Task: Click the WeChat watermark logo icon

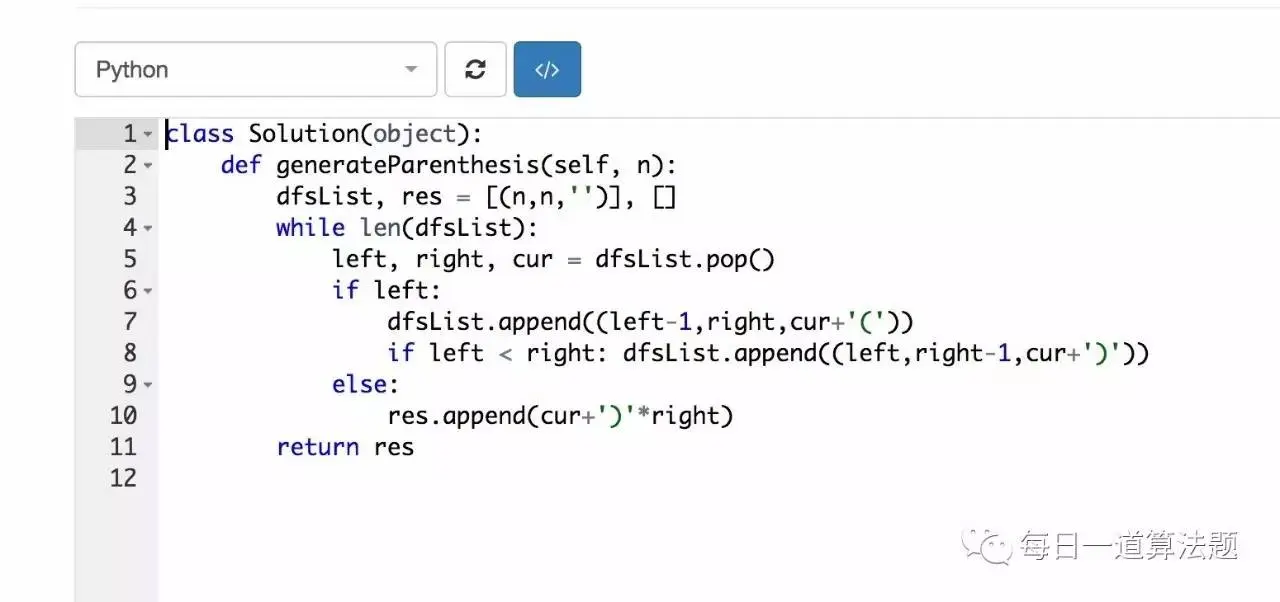Action: [986, 545]
